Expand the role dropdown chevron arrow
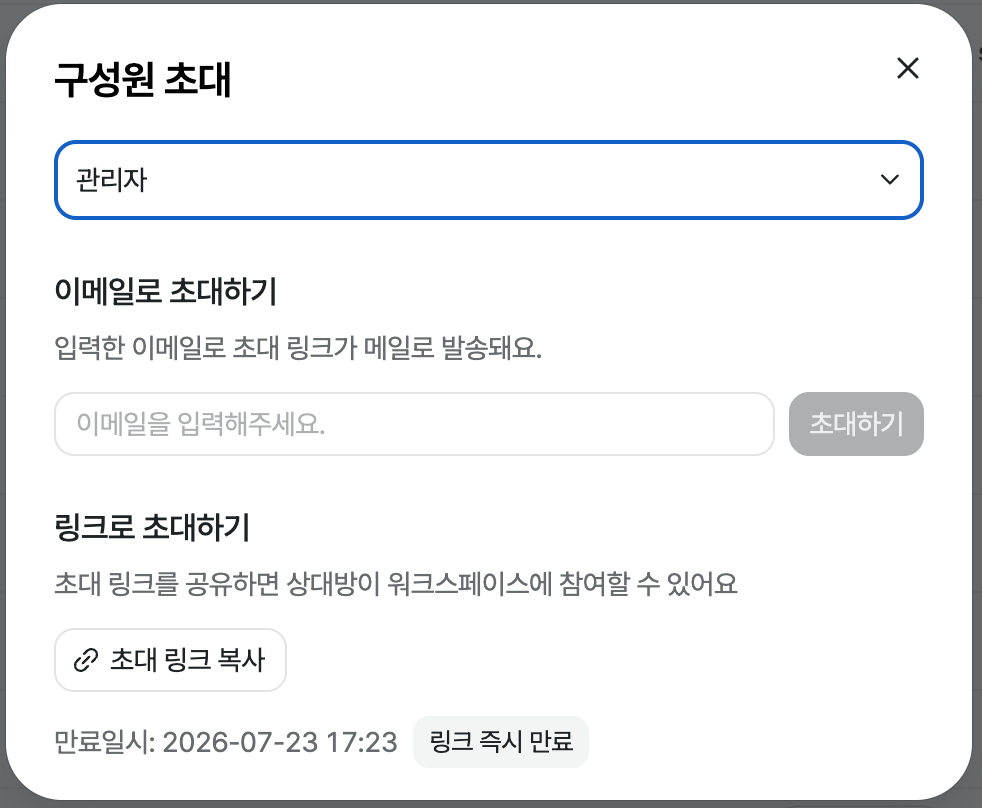The image size is (982, 808). pyautogui.click(x=889, y=180)
